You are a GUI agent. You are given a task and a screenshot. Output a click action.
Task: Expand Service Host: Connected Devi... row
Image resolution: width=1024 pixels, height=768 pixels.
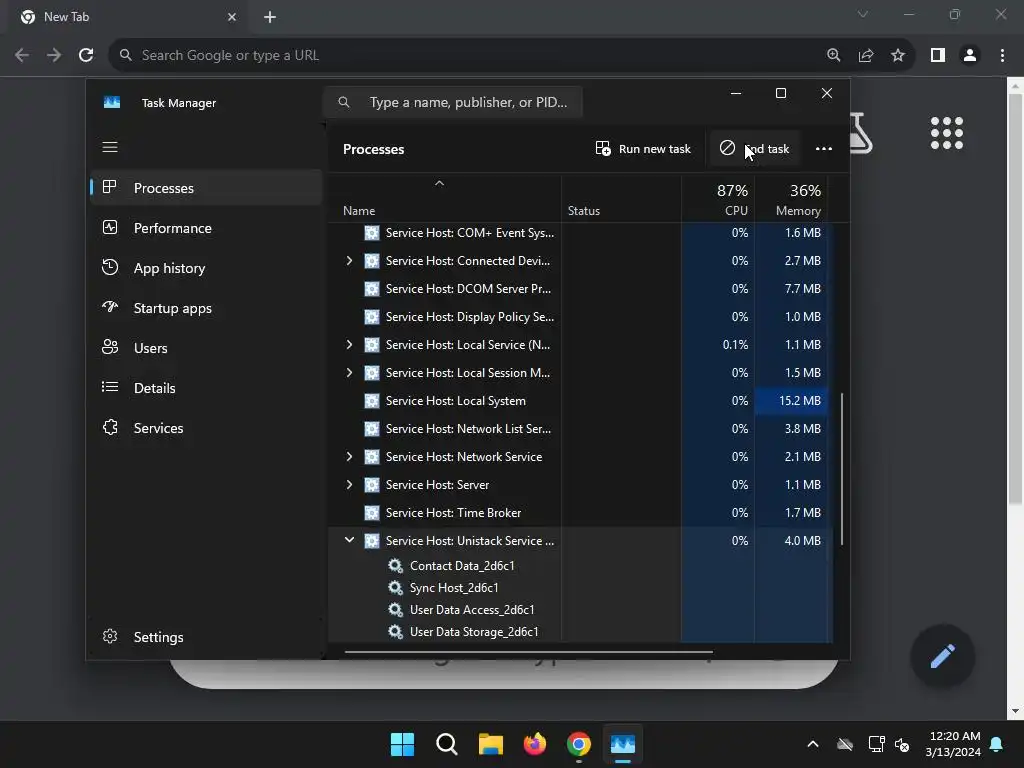[349, 261]
